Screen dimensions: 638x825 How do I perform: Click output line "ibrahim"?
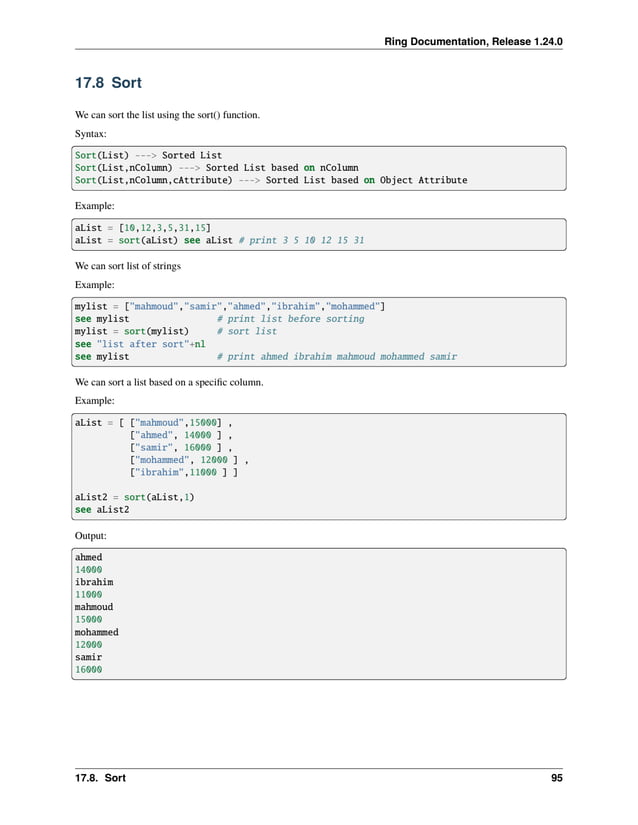[94, 582]
